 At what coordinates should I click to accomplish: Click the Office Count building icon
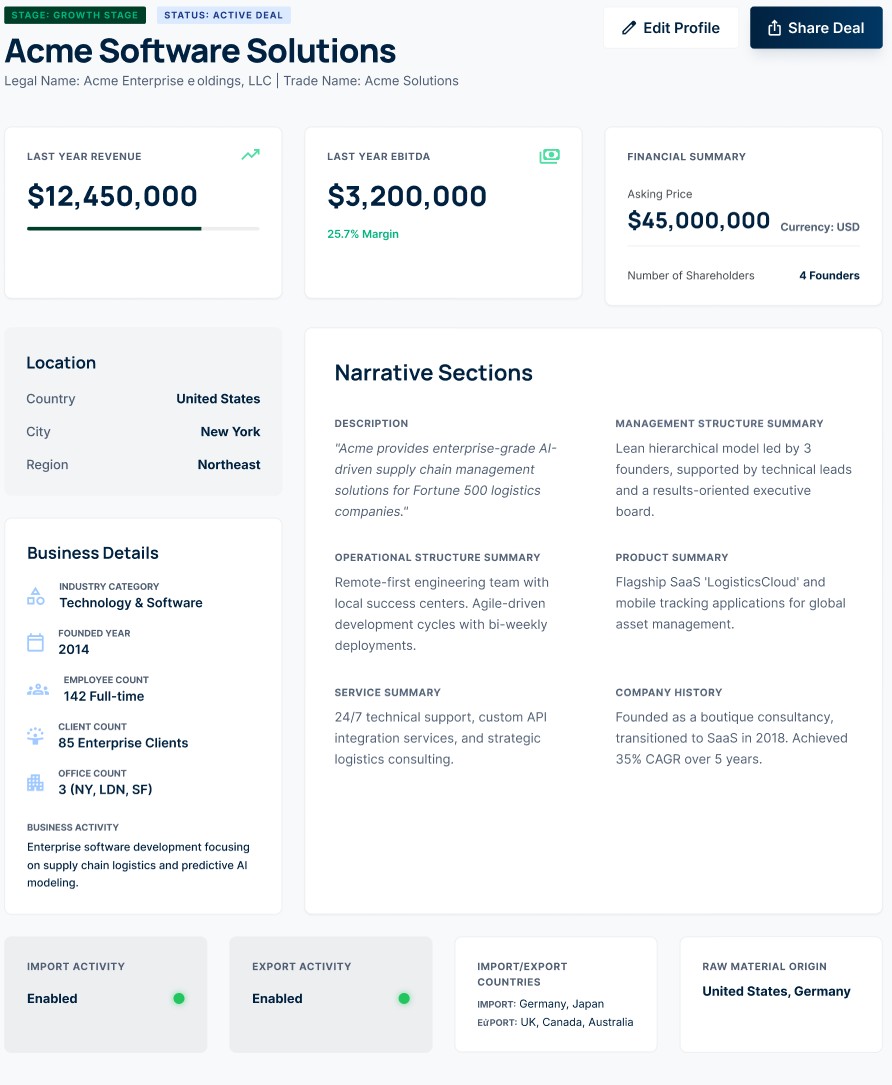(x=35, y=783)
